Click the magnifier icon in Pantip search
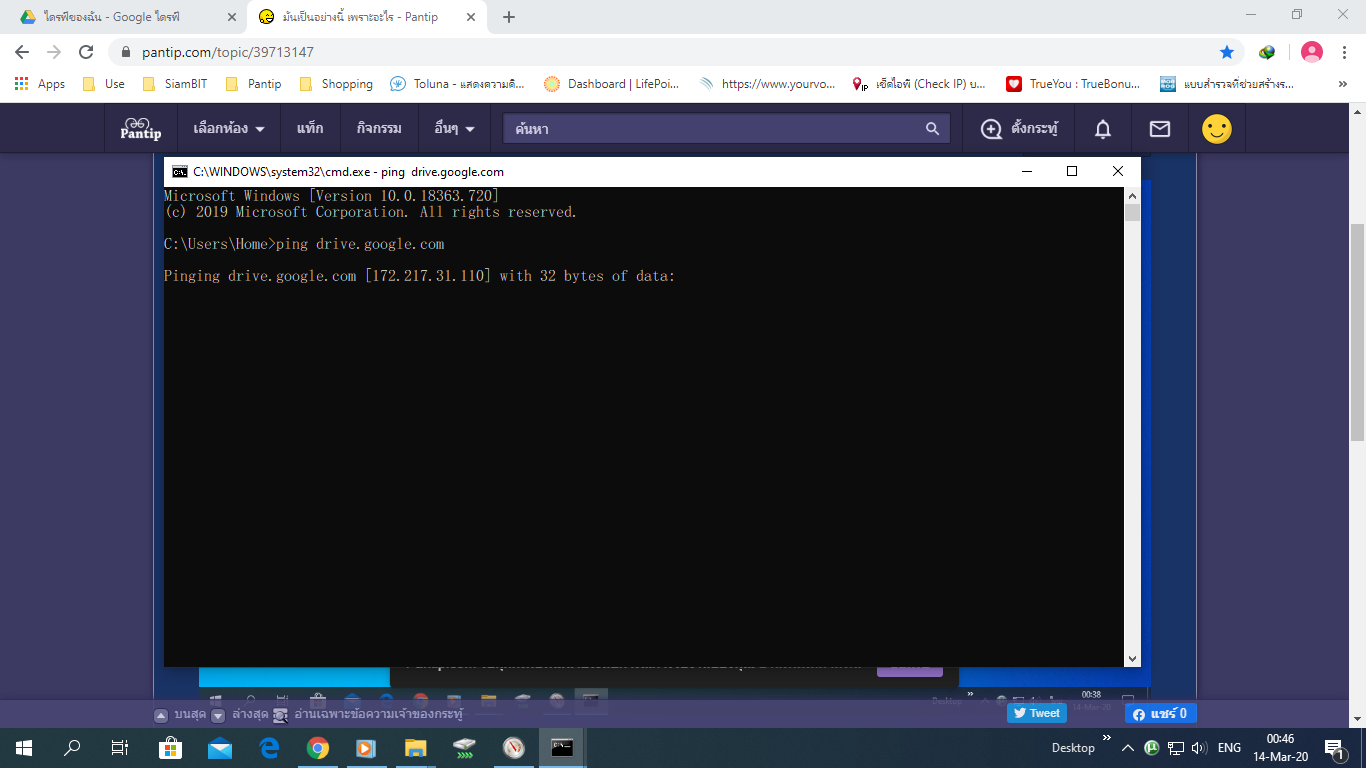 (932, 128)
